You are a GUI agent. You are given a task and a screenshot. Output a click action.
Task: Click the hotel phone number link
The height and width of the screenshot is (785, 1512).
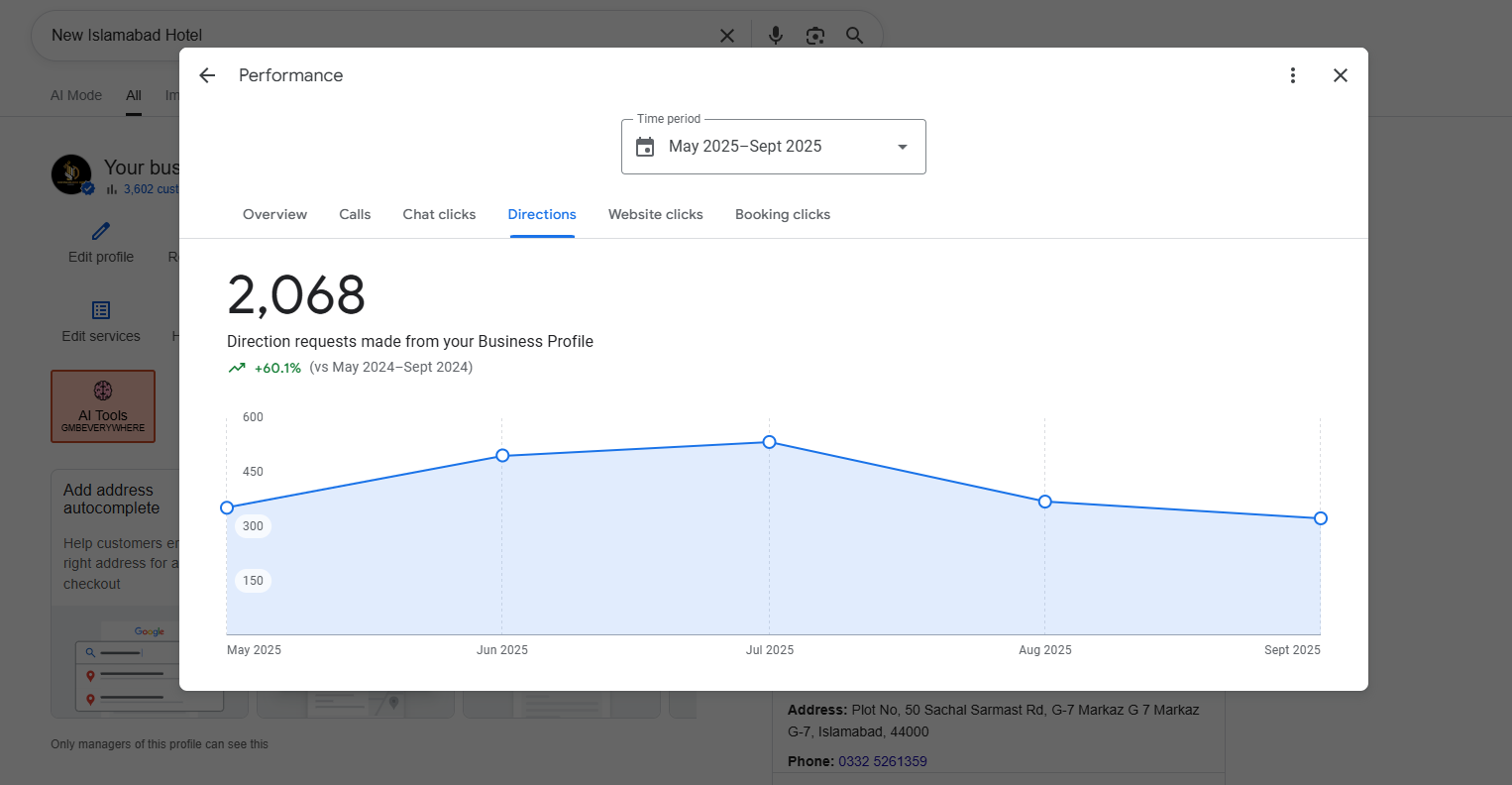[x=882, y=761]
